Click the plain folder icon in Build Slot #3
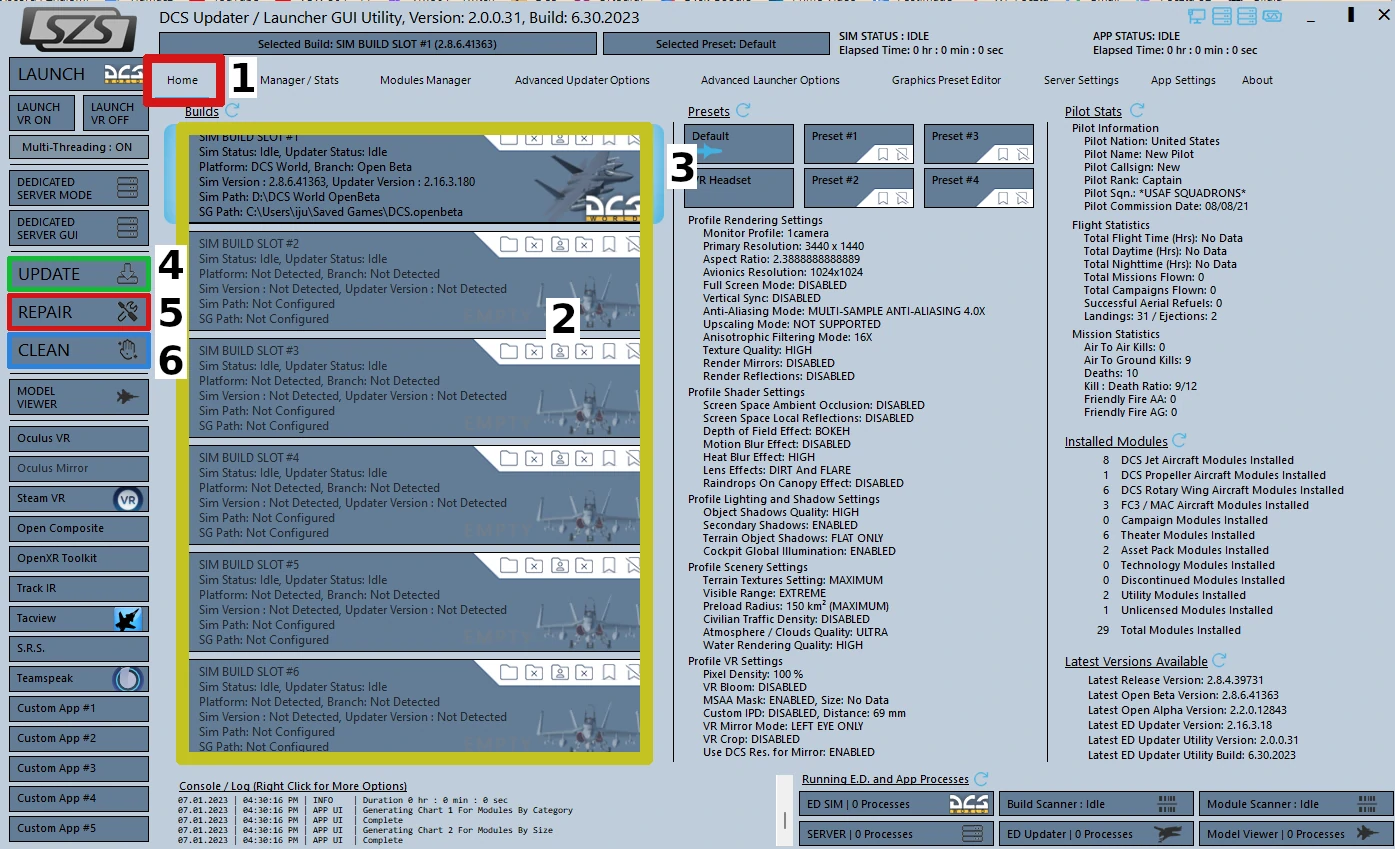Image resolution: width=1395 pixels, height=849 pixels. [x=509, y=351]
